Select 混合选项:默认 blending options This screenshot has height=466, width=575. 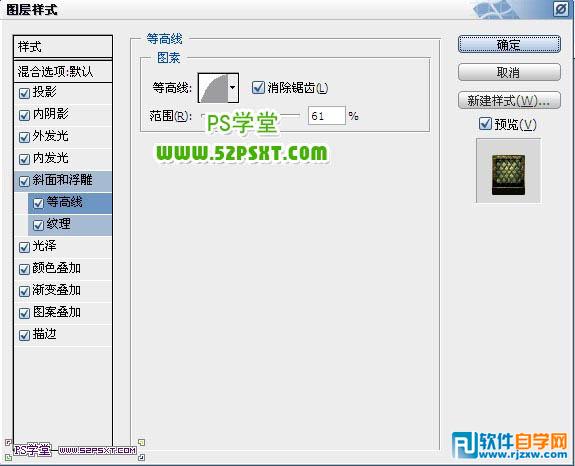63,71
